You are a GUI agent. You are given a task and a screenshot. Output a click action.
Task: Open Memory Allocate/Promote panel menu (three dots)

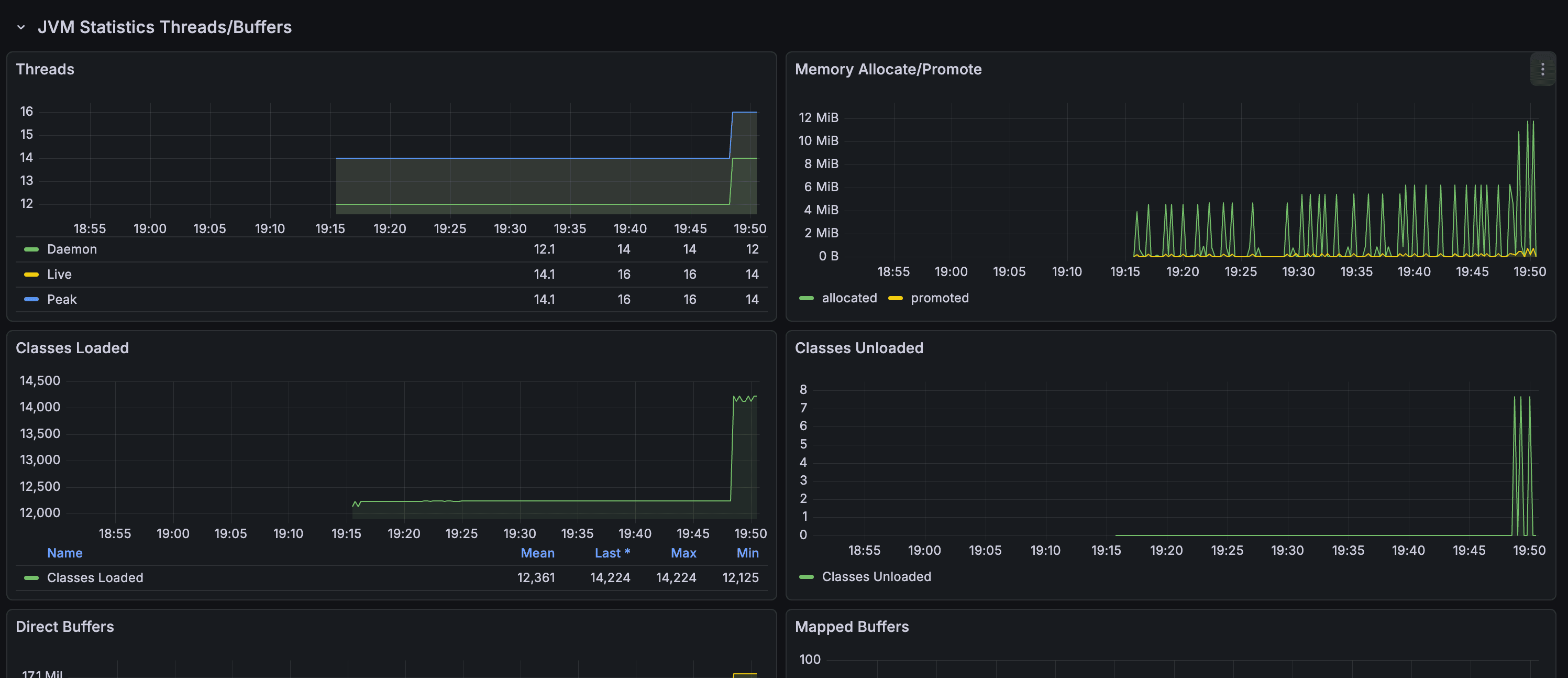point(1542,70)
